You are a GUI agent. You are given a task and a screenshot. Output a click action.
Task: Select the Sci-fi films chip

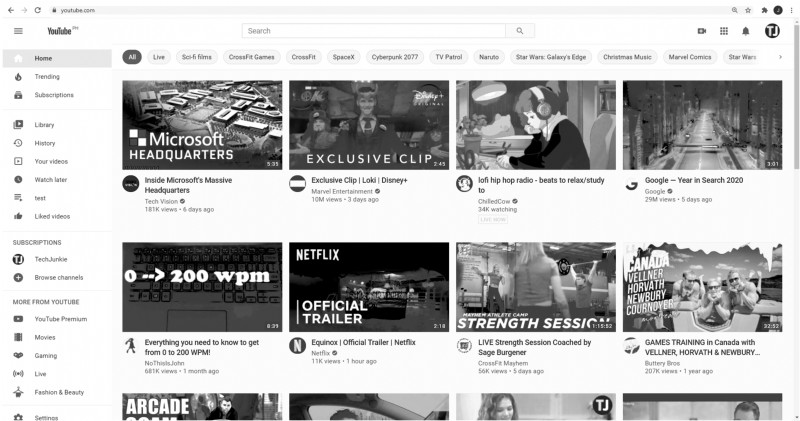(196, 57)
